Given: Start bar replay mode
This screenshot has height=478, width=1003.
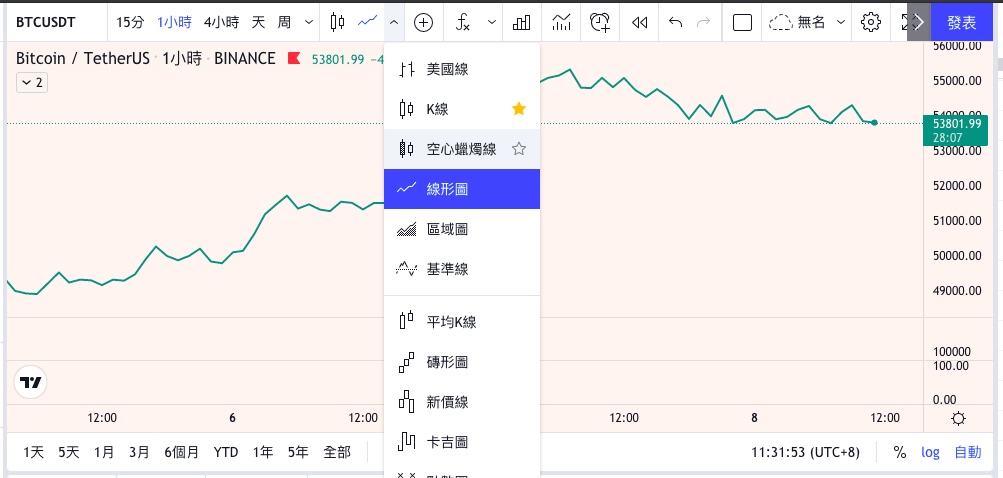Looking at the screenshot, I should 639,22.
